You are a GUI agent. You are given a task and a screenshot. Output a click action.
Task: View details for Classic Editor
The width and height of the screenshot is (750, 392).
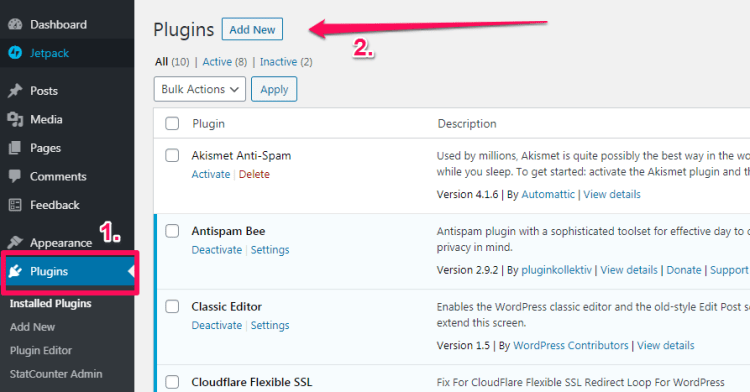[x=665, y=345]
